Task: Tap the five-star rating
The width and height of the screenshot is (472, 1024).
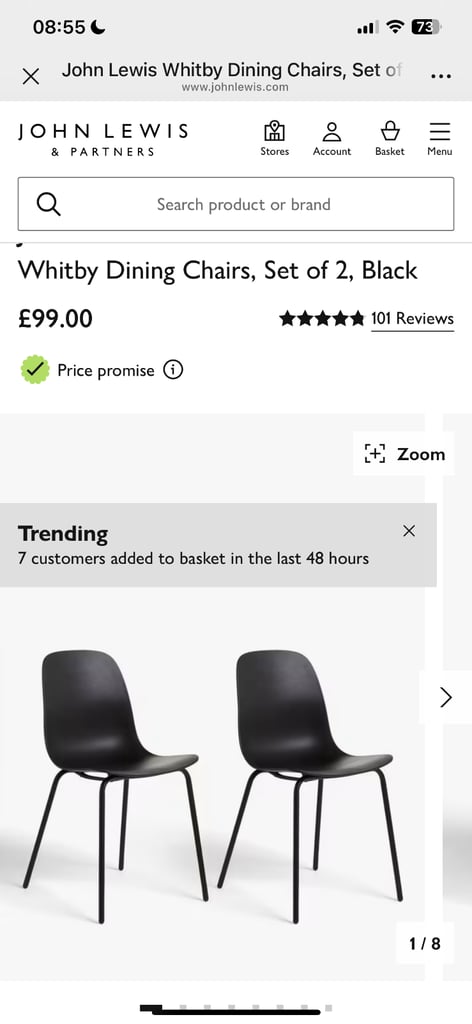Action: (x=322, y=319)
